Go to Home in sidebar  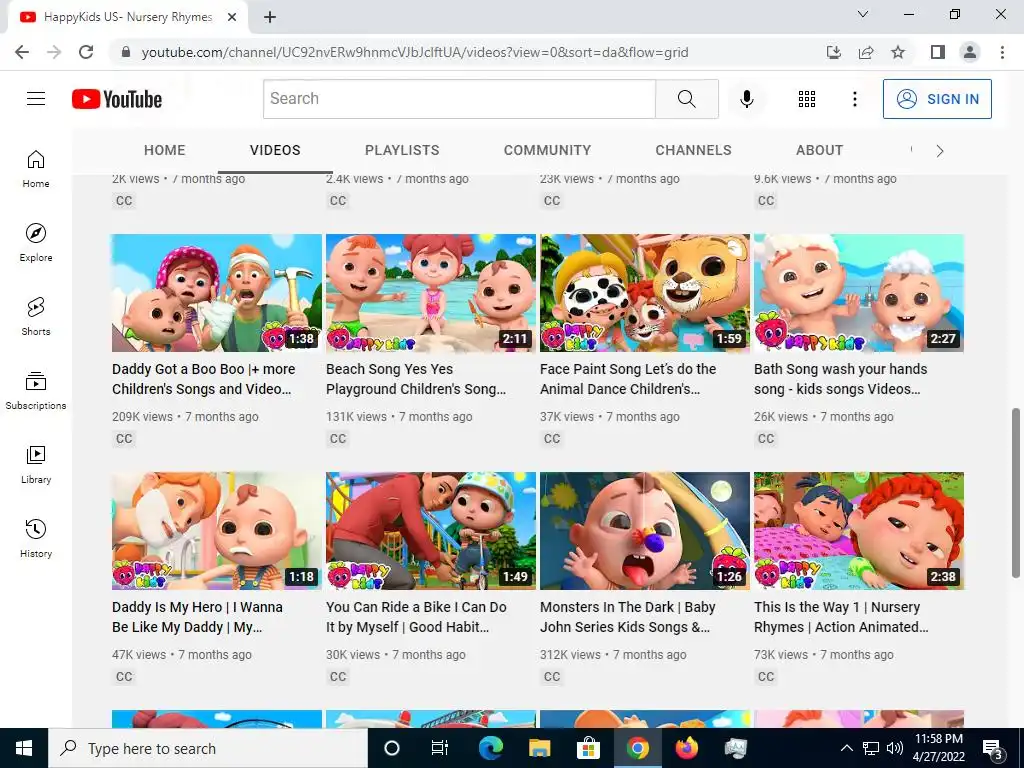(36, 168)
